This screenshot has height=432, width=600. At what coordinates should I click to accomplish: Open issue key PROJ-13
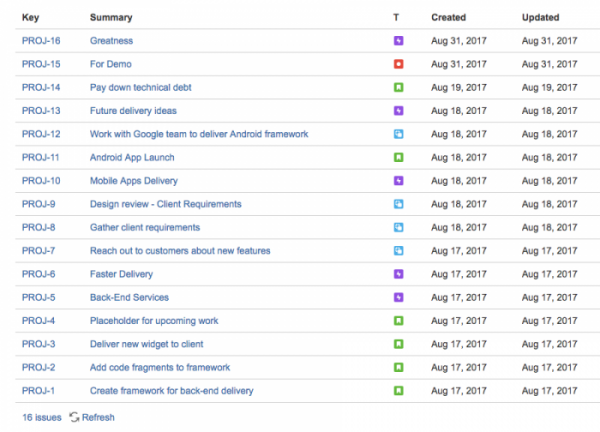click(x=41, y=111)
